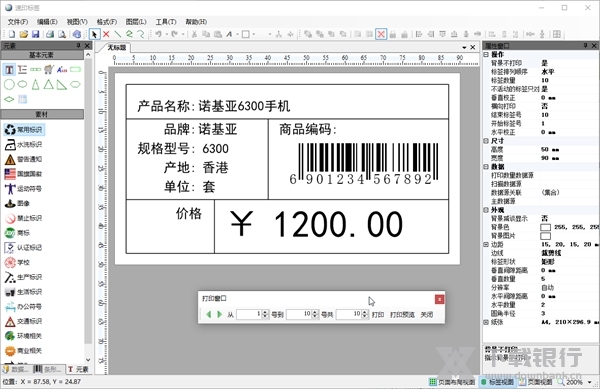Click the scissors Cut icon
Image resolution: width=600 pixels, height=389 pixels.
click(x=194, y=34)
